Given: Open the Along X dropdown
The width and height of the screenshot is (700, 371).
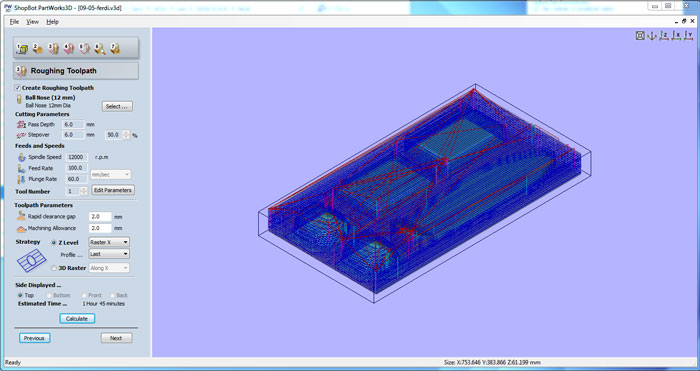Looking at the screenshot, I should coord(109,268).
